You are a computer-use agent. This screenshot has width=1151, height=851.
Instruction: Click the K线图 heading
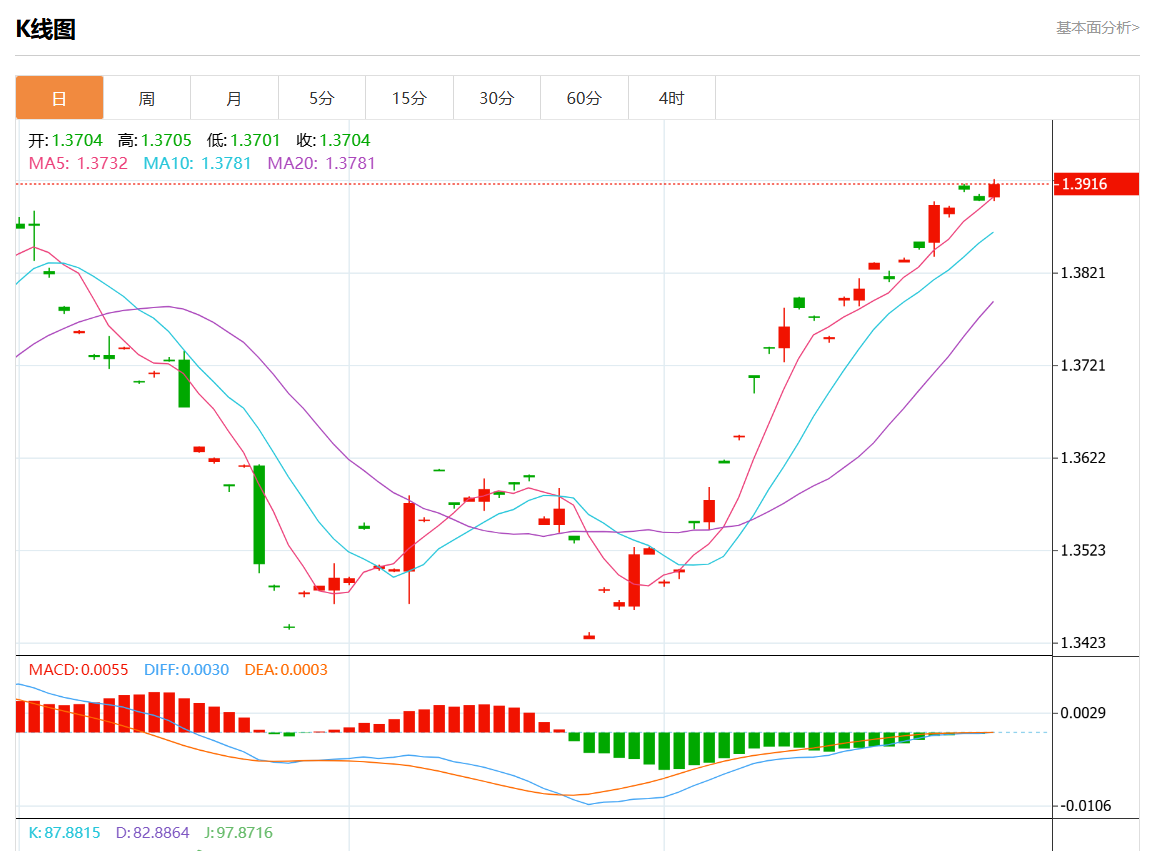click(46, 29)
